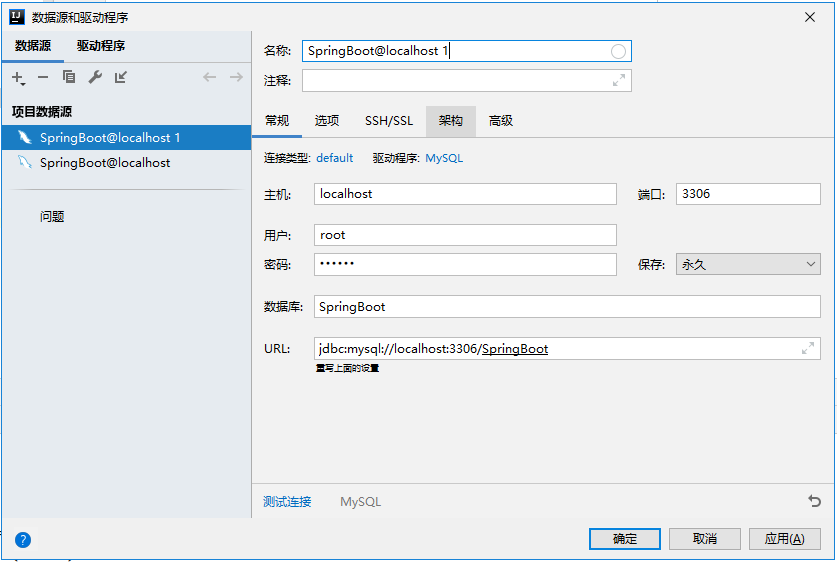Switch to the 驱动程序 tab
The image size is (837, 562).
tap(101, 46)
